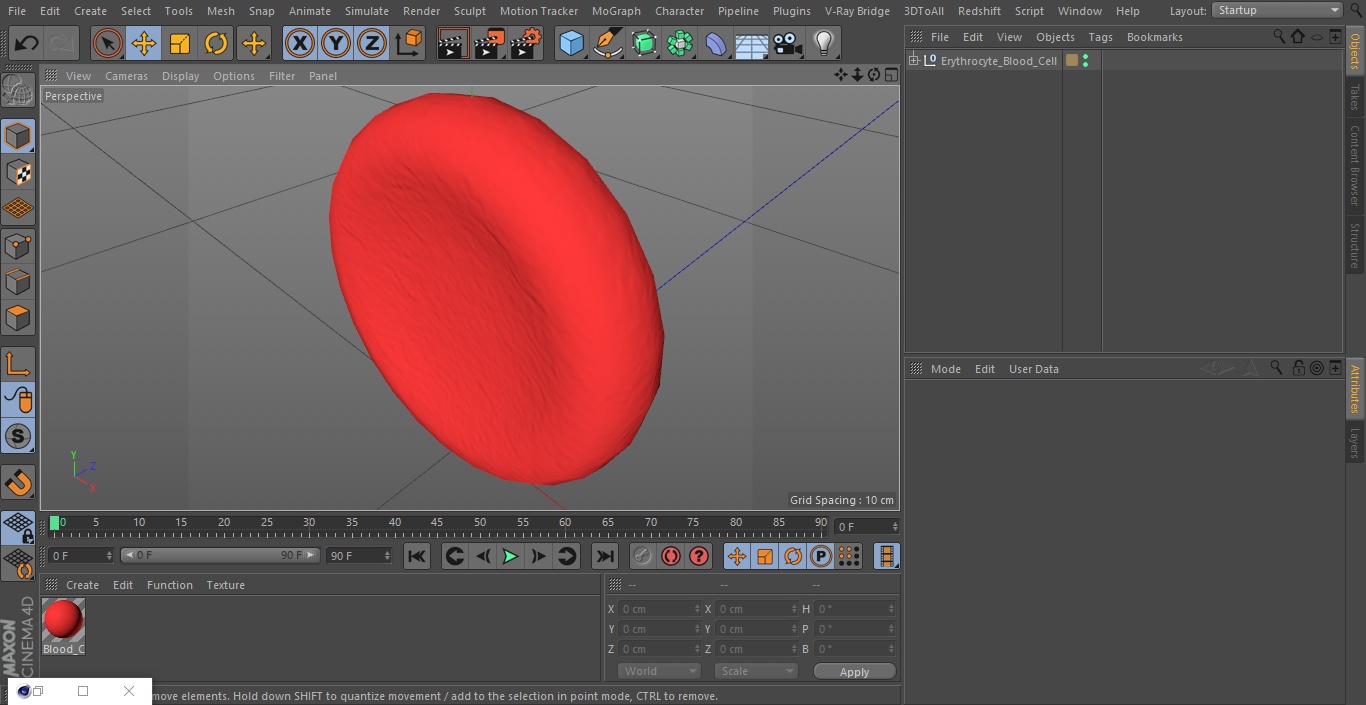Open the File menu

17,11
